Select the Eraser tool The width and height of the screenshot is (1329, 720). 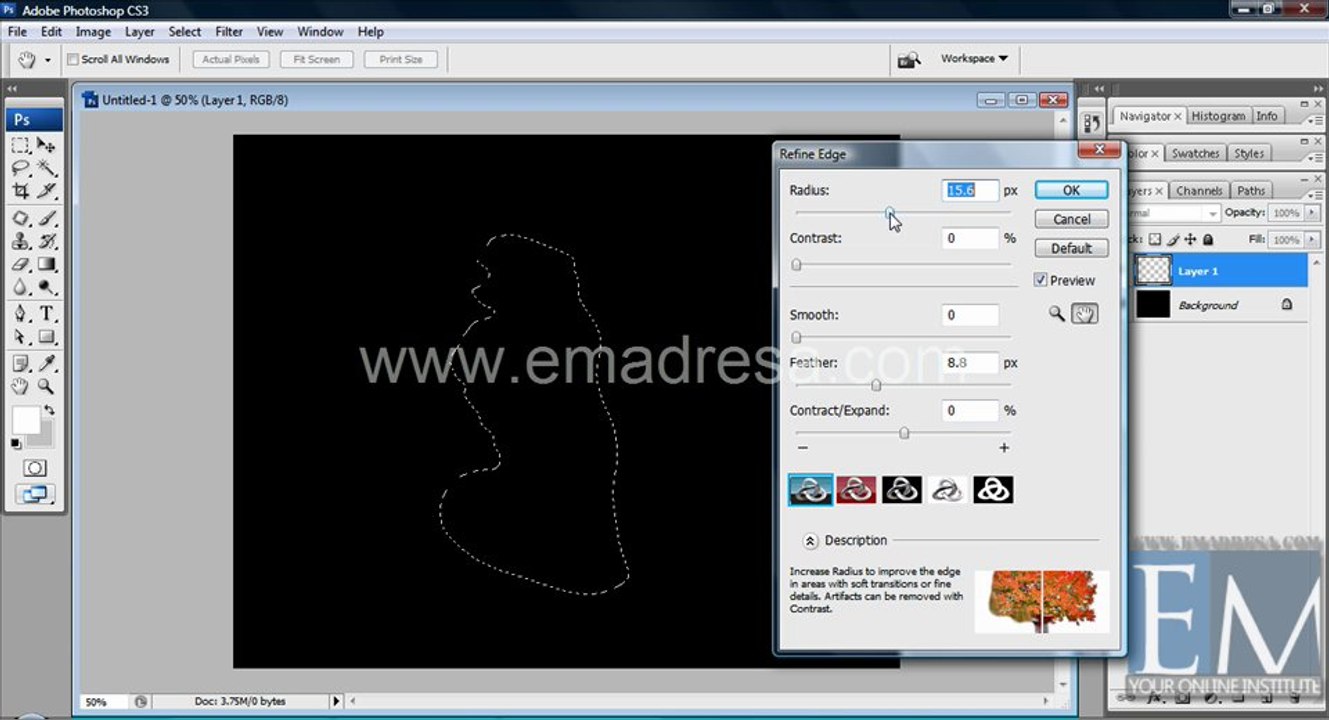pos(21,264)
